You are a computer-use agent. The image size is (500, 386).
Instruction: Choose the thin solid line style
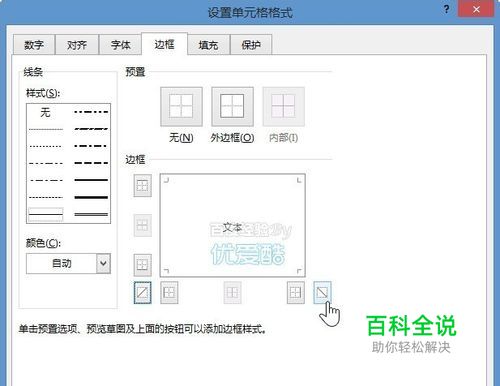point(46,214)
